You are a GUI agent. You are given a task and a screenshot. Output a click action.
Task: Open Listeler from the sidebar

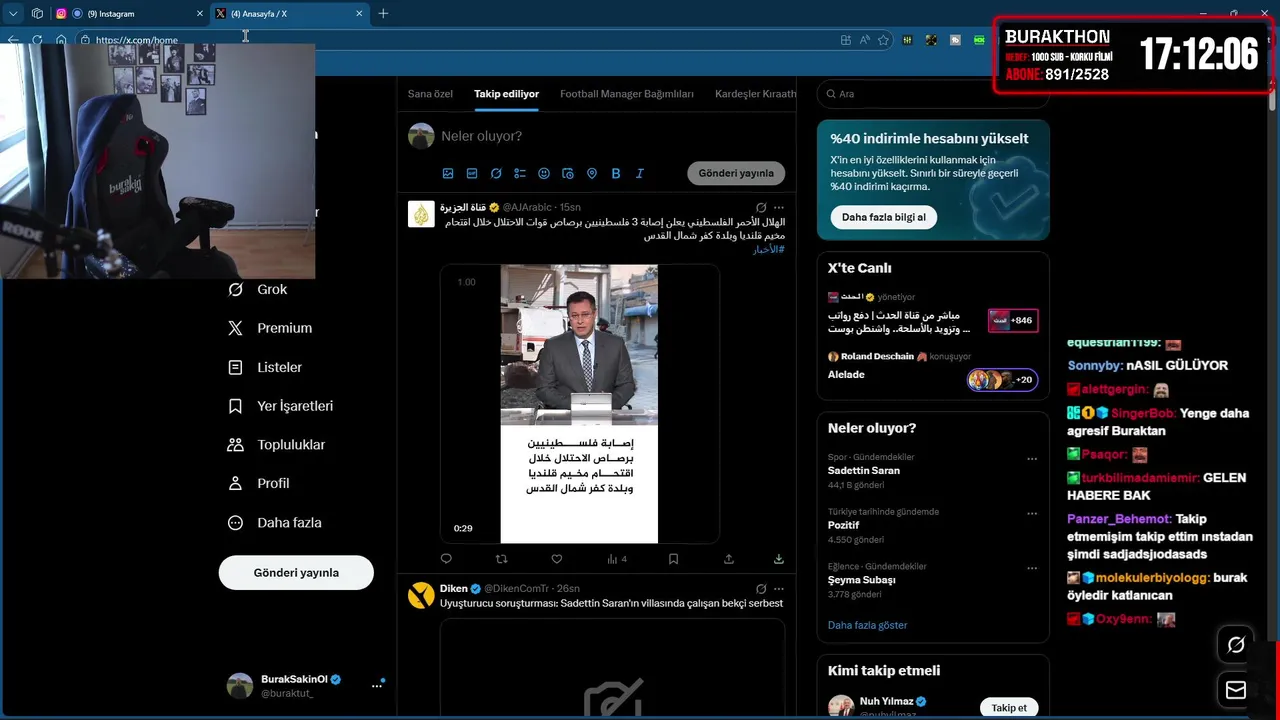[x=265, y=367]
